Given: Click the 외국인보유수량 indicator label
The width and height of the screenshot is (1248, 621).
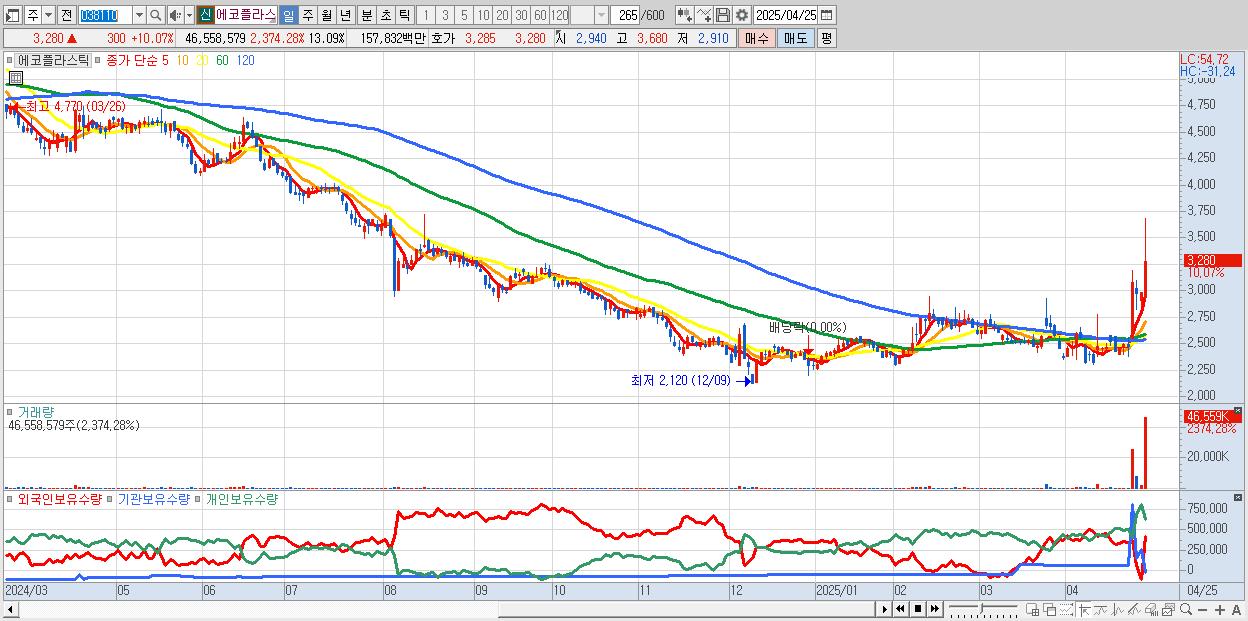Looking at the screenshot, I should (x=59, y=498).
